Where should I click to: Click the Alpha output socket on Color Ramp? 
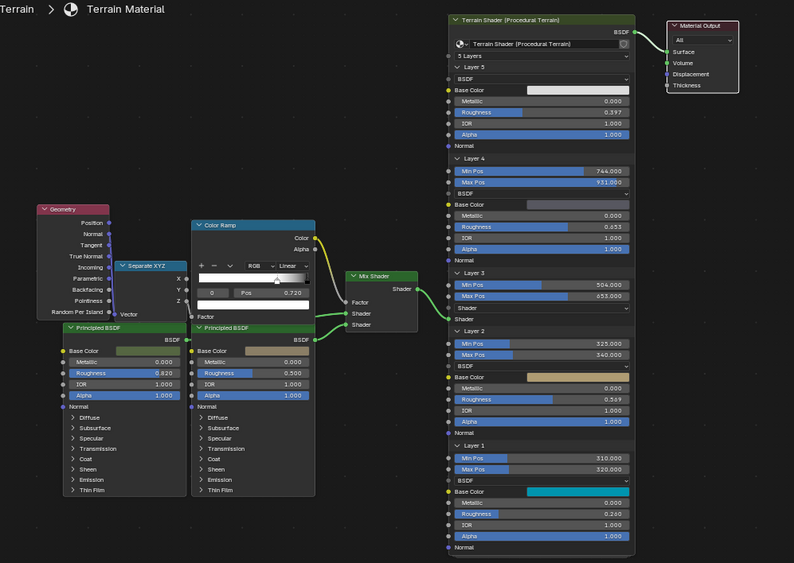(x=315, y=249)
